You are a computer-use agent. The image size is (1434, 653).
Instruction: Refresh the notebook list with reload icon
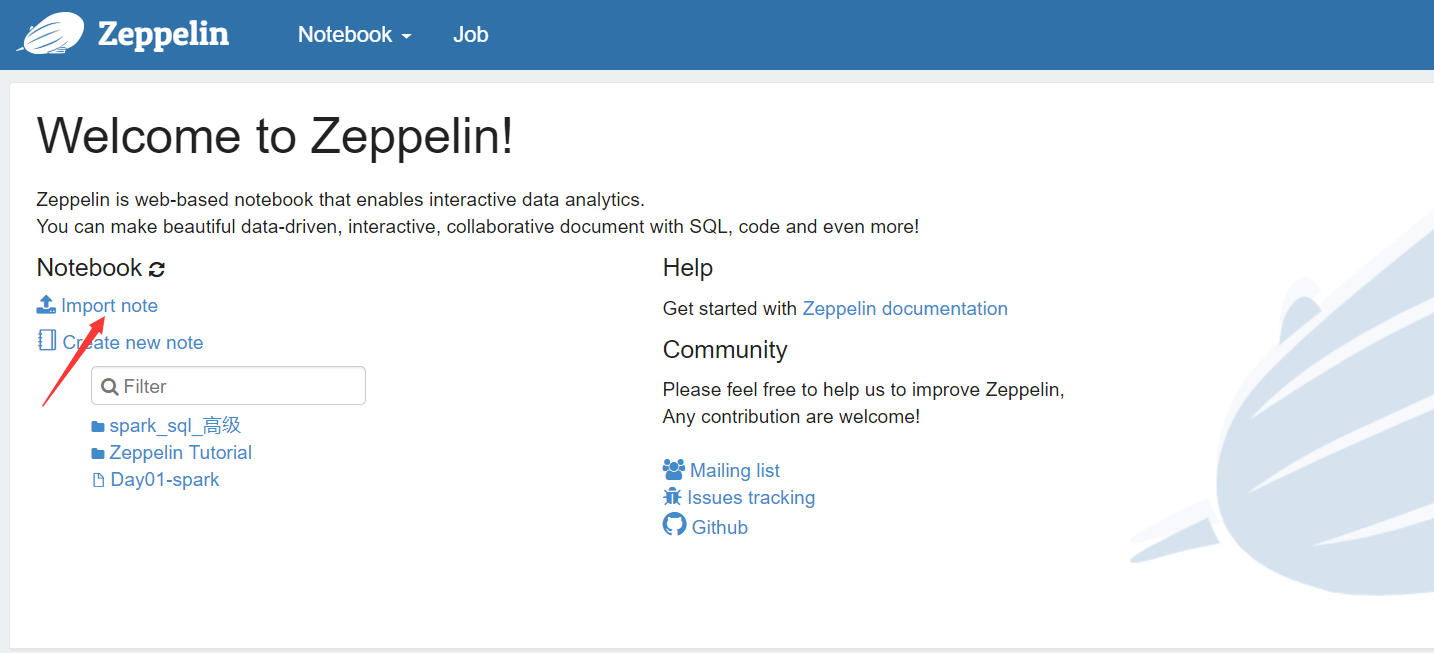[x=157, y=269]
